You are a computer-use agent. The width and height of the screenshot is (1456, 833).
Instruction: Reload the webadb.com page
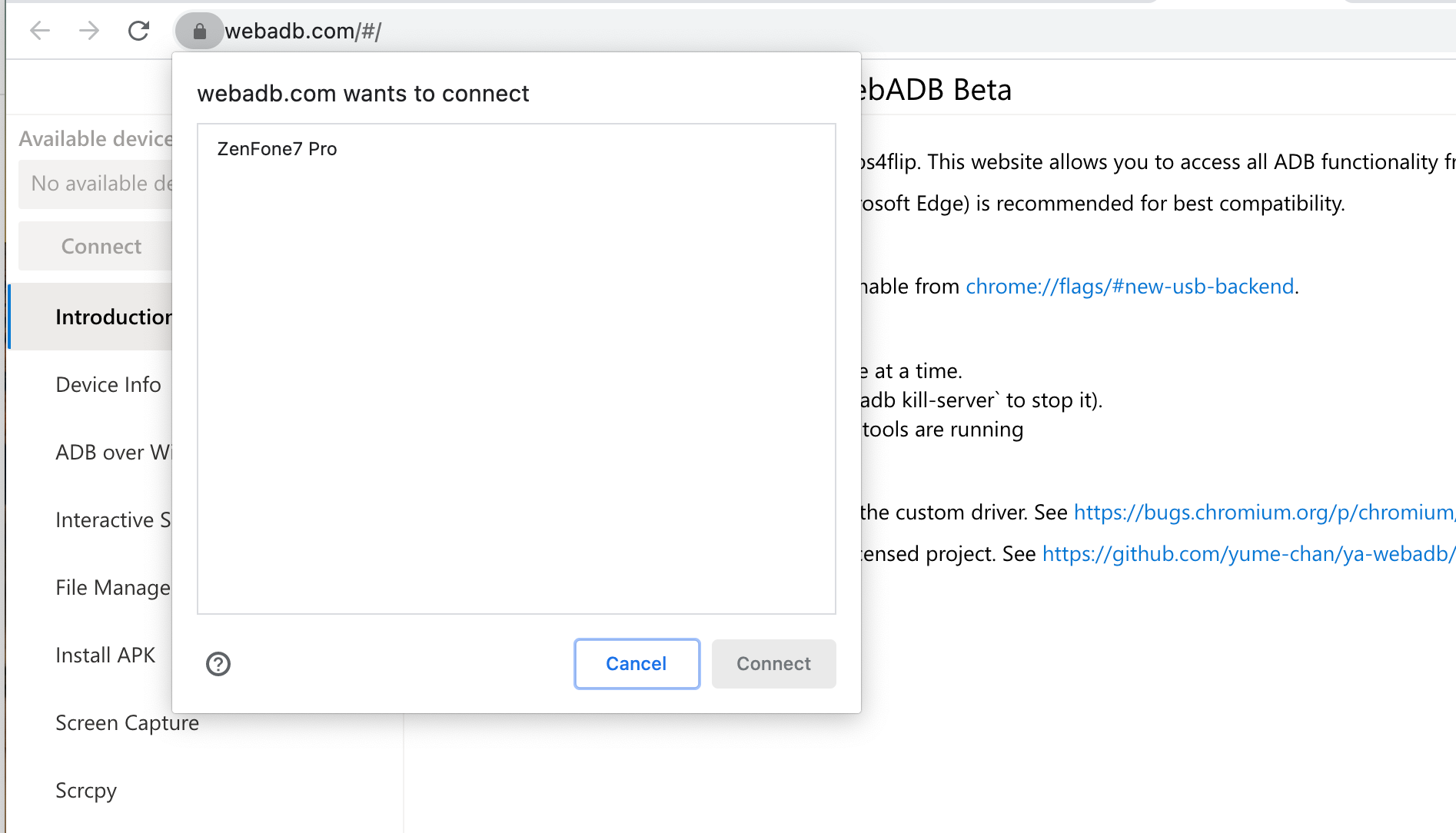(138, 31)
